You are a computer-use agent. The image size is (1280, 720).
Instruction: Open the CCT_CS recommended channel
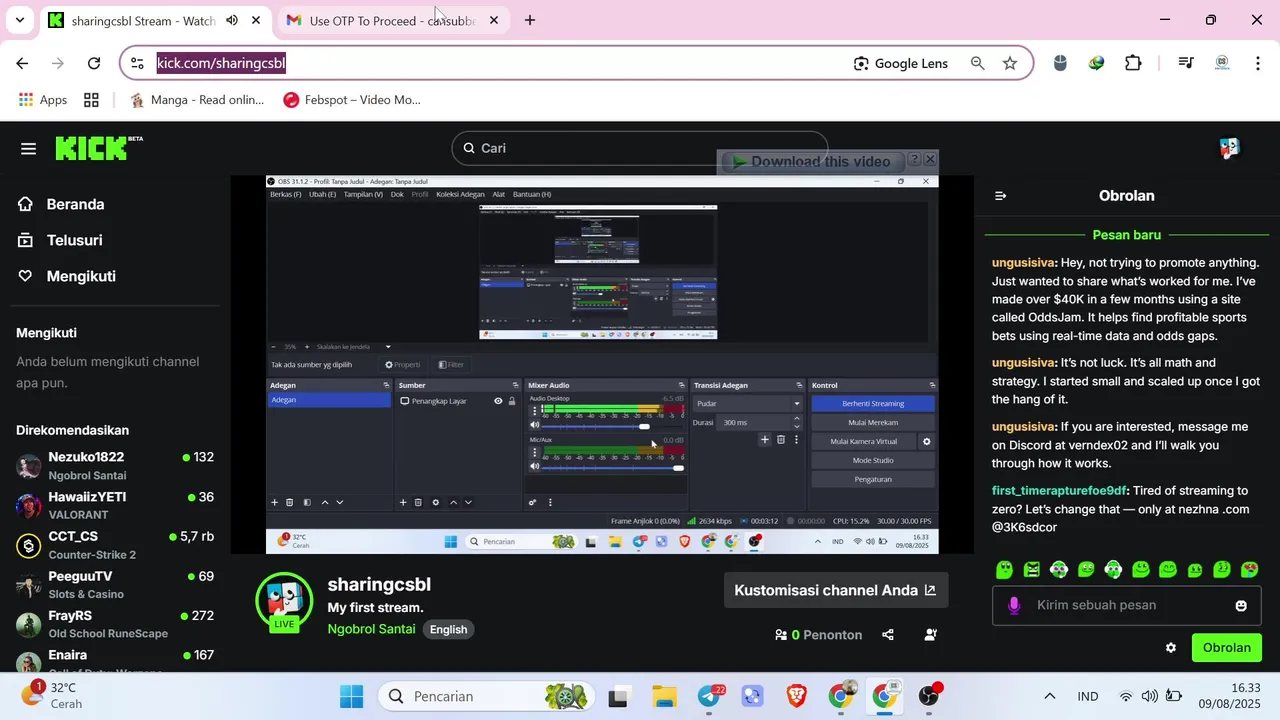[x=115, y=545]
